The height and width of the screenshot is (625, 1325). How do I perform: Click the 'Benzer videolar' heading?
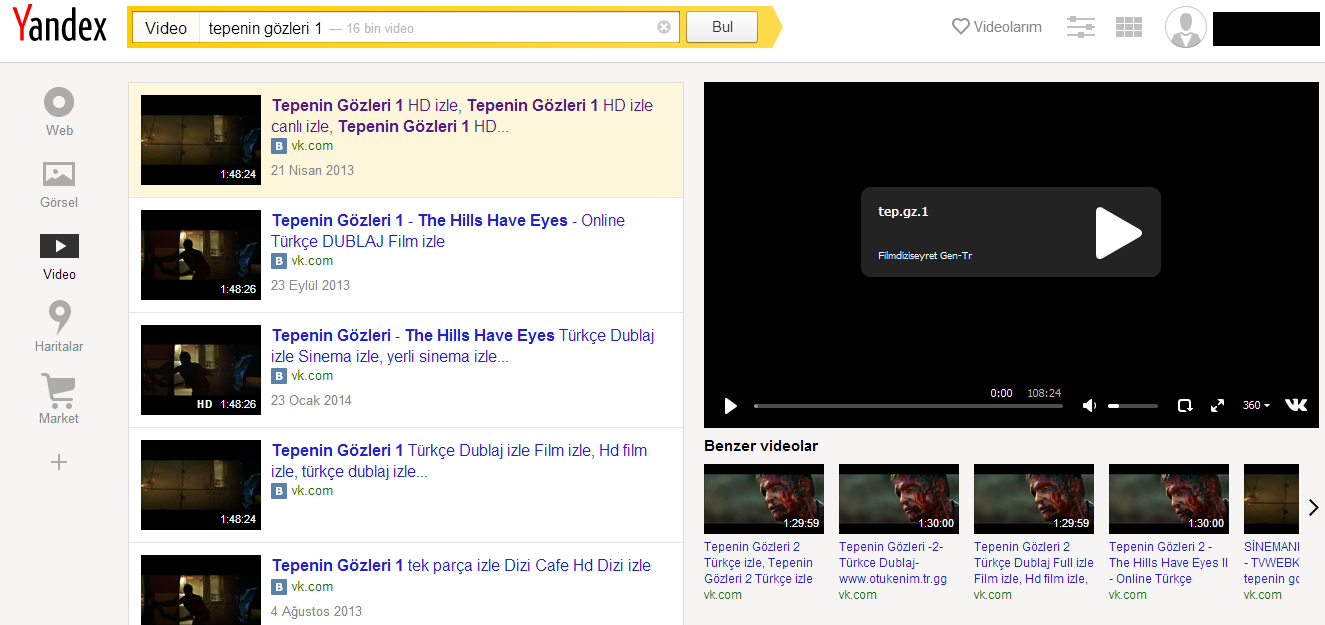761,445
